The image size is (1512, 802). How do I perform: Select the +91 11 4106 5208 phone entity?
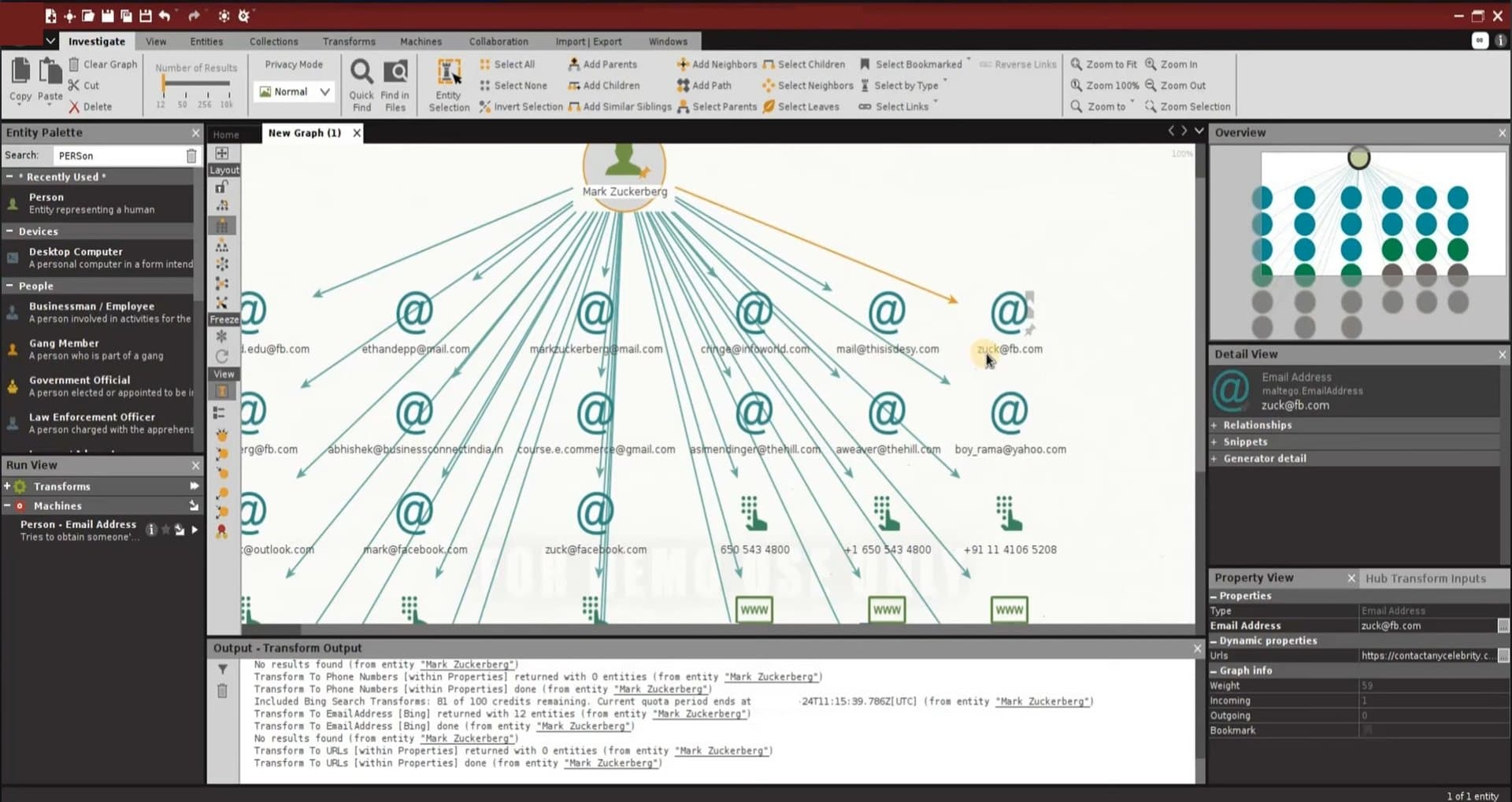click(x=1010, y=524)
